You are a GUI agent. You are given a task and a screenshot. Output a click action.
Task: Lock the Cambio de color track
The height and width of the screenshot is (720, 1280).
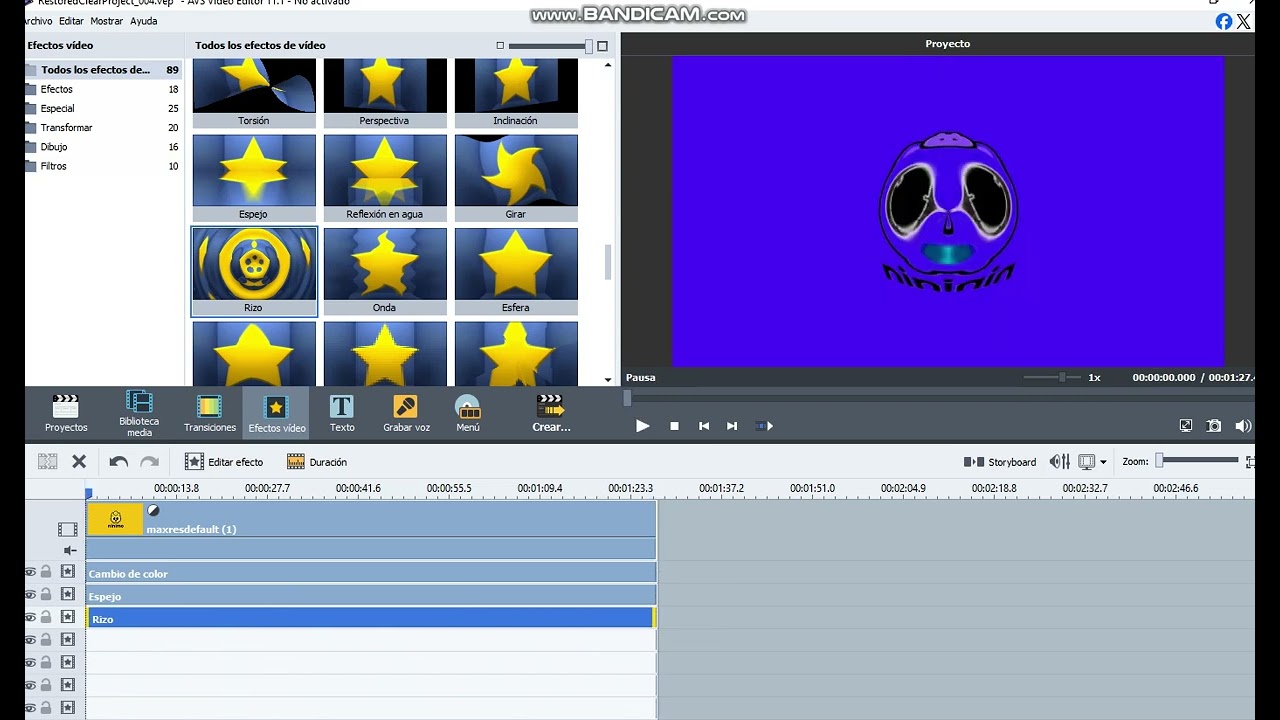pyautogui.click(x=46, y=572)
